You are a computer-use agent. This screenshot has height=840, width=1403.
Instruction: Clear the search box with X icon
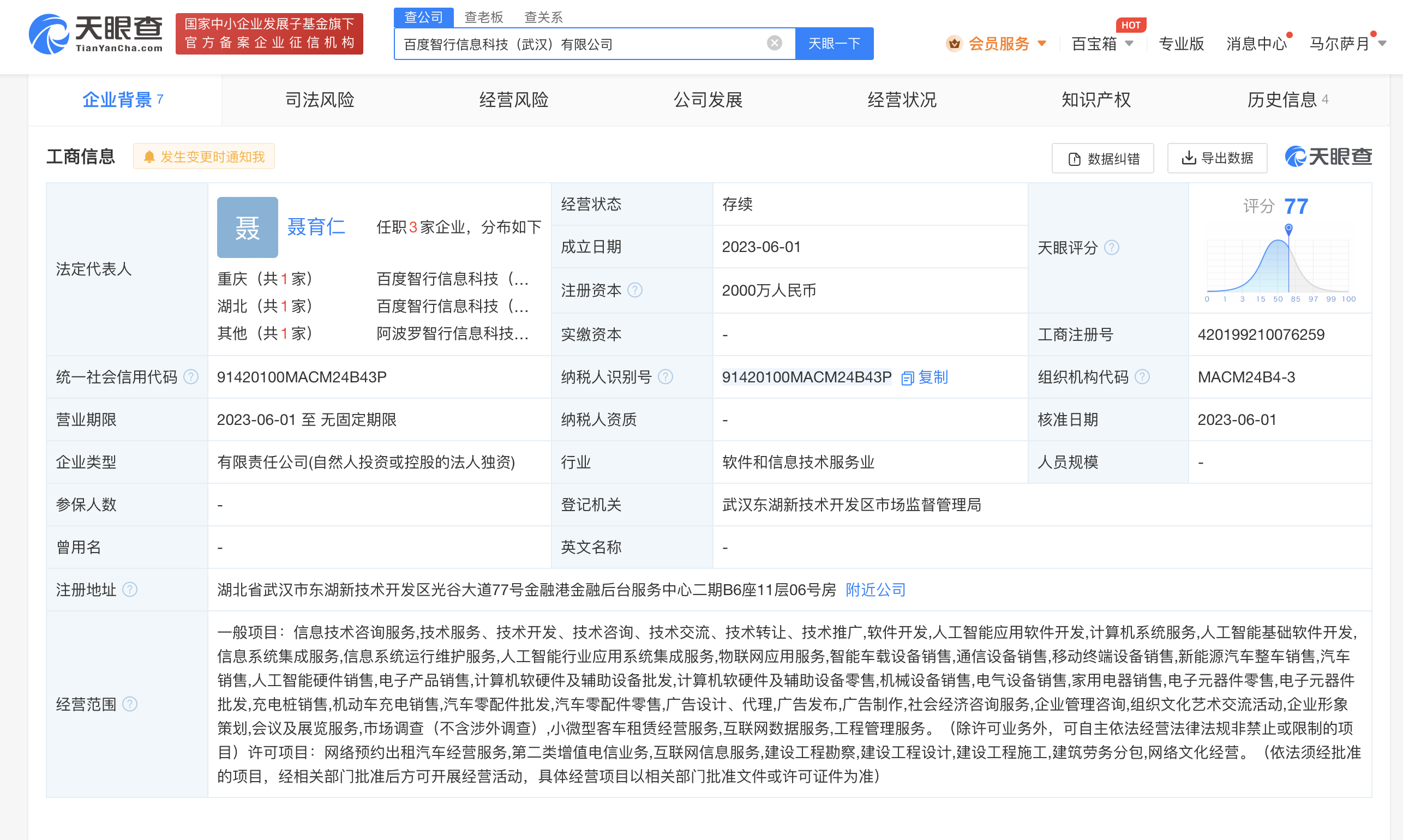coord(774,43)
